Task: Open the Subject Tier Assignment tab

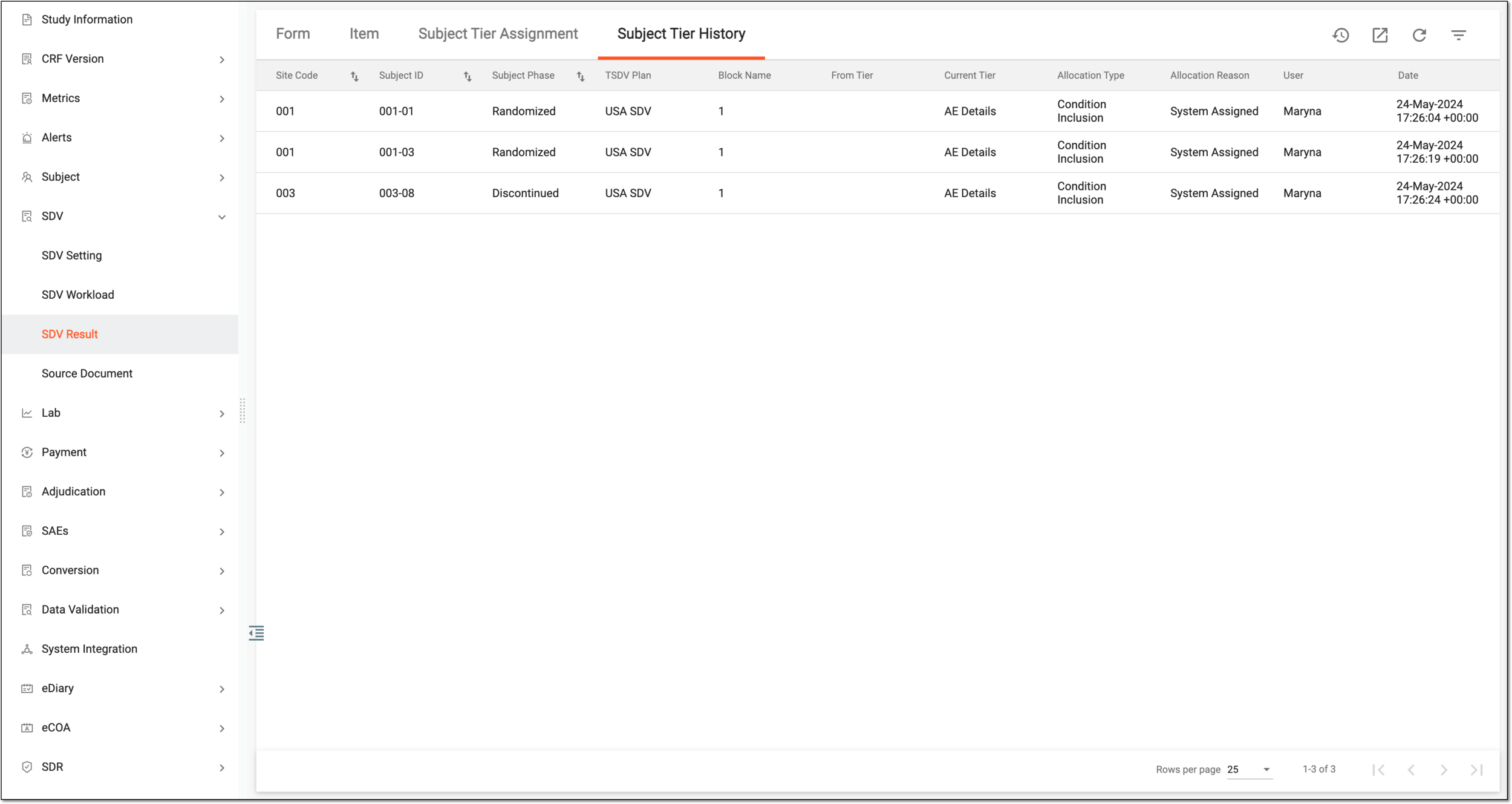Action: [498, 34]
